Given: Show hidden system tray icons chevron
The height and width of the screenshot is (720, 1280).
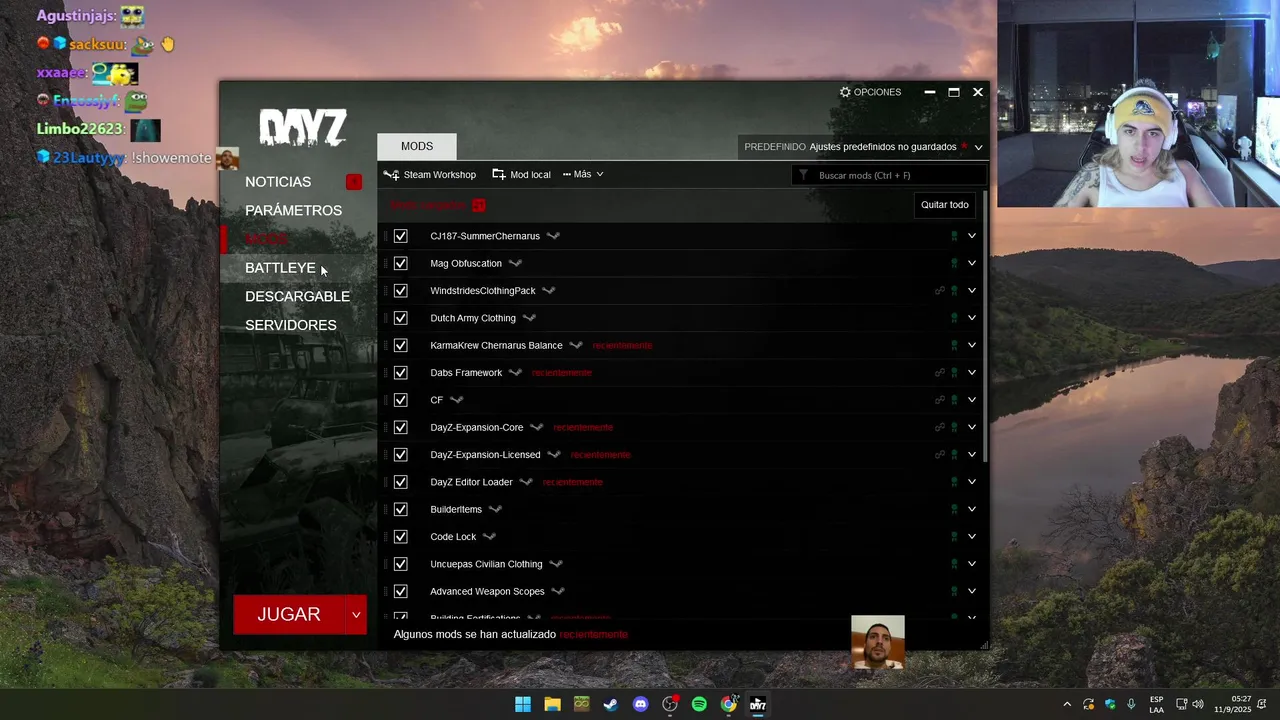Looking at the screenshot, I should click(x=1066, y=704).
